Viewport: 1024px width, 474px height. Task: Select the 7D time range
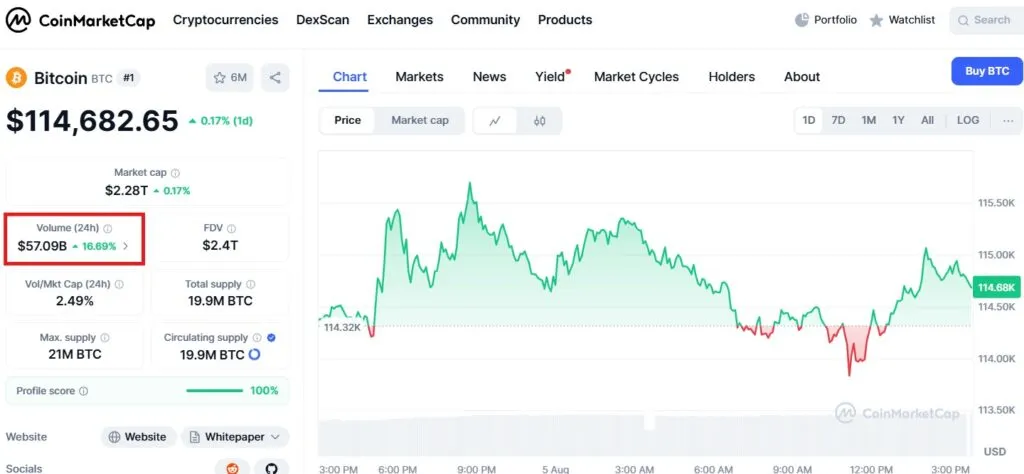coord(838,120)
